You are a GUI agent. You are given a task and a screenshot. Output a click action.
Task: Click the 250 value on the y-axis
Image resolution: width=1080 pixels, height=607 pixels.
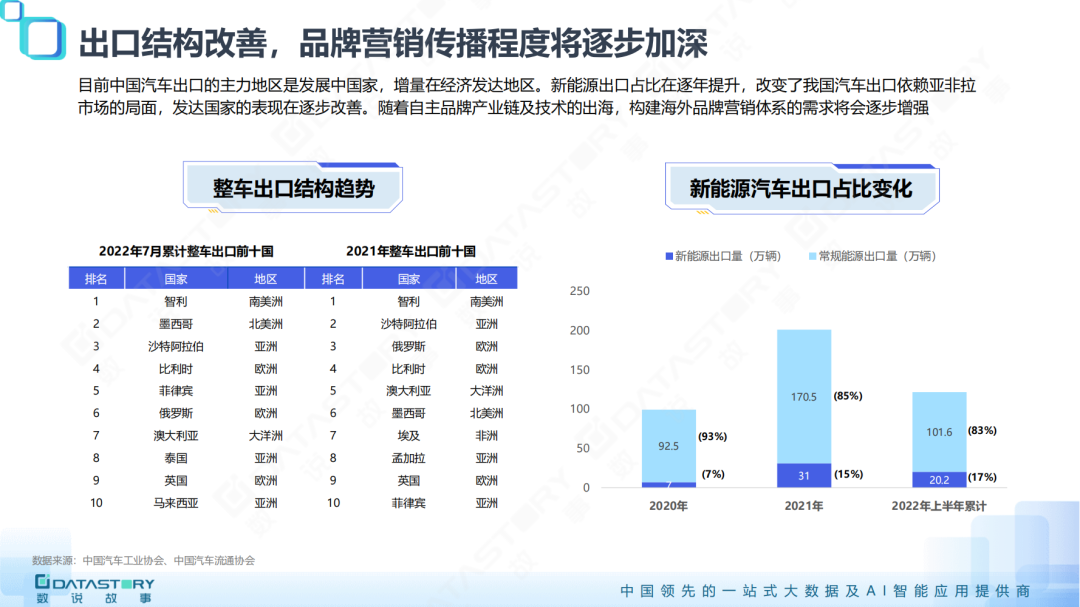tap(580, 291)
